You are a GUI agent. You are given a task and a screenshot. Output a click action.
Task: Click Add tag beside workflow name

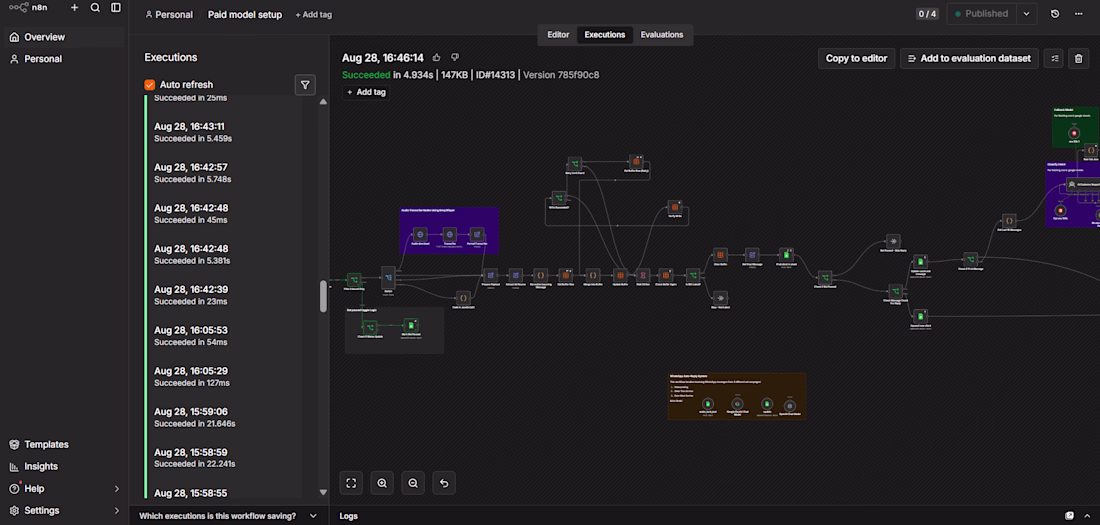pos(314,15)
